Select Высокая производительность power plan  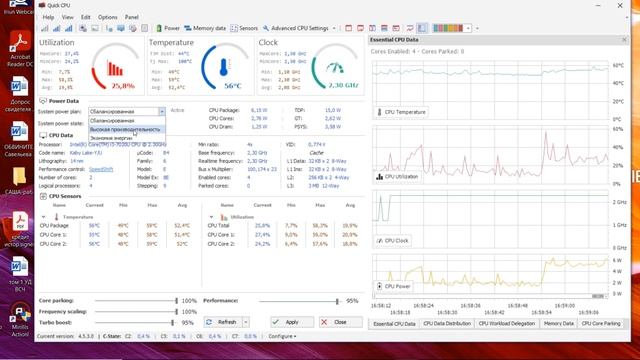point(127,129)
